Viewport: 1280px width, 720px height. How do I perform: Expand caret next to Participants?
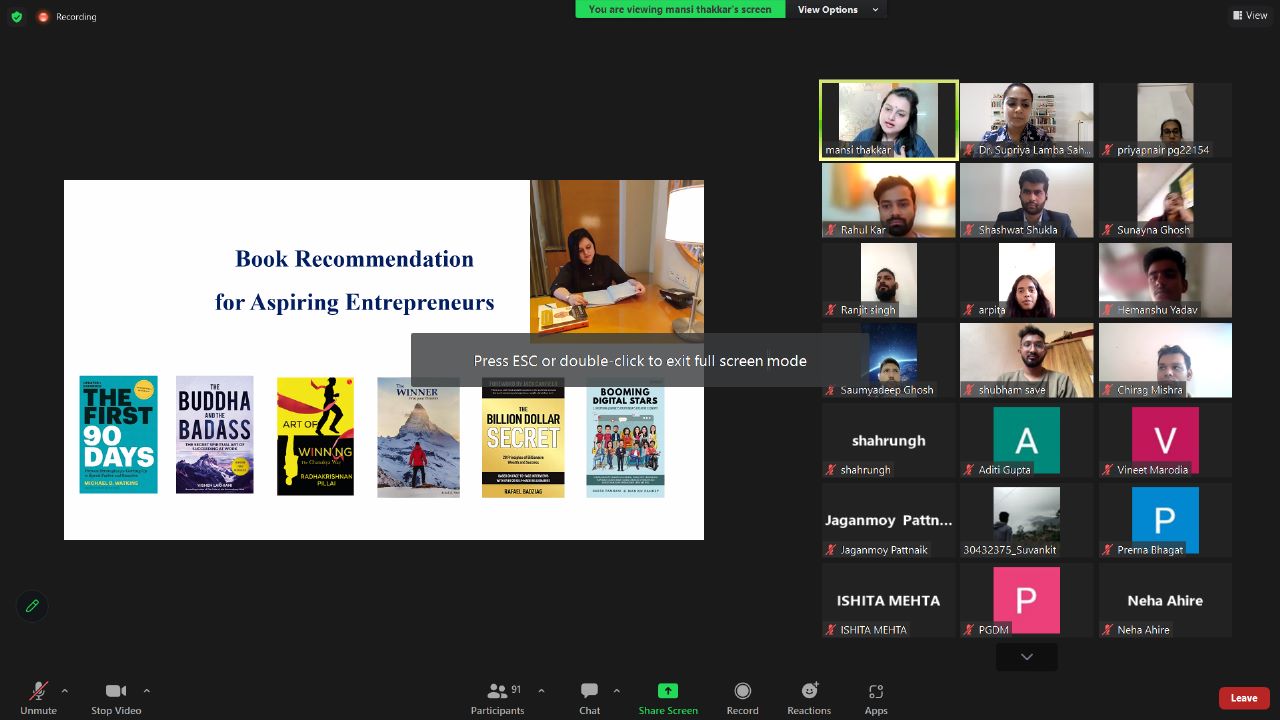coord(541,690)
